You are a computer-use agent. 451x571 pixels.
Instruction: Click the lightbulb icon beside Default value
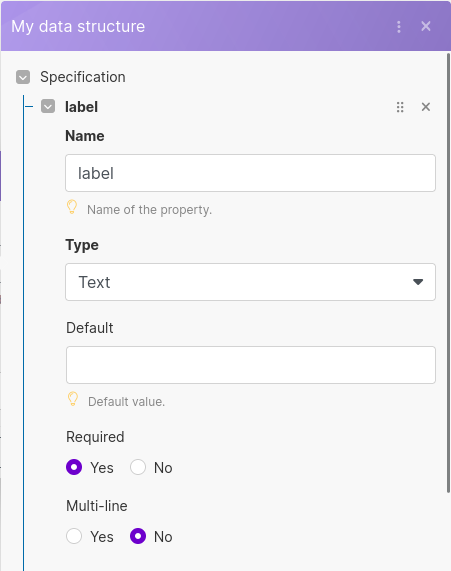coord(73,399)
